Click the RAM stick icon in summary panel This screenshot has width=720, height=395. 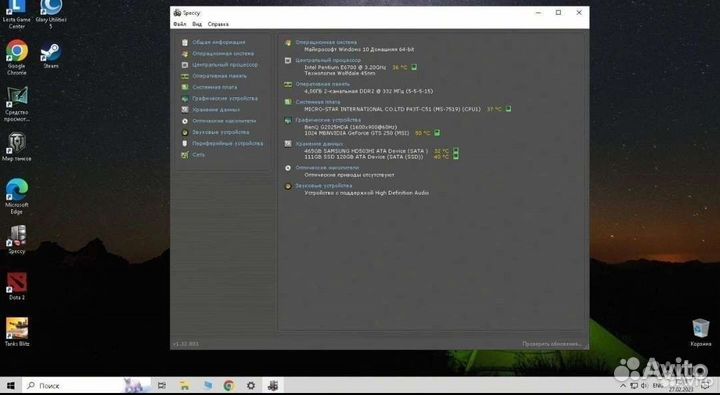click(x=288, y=85)
